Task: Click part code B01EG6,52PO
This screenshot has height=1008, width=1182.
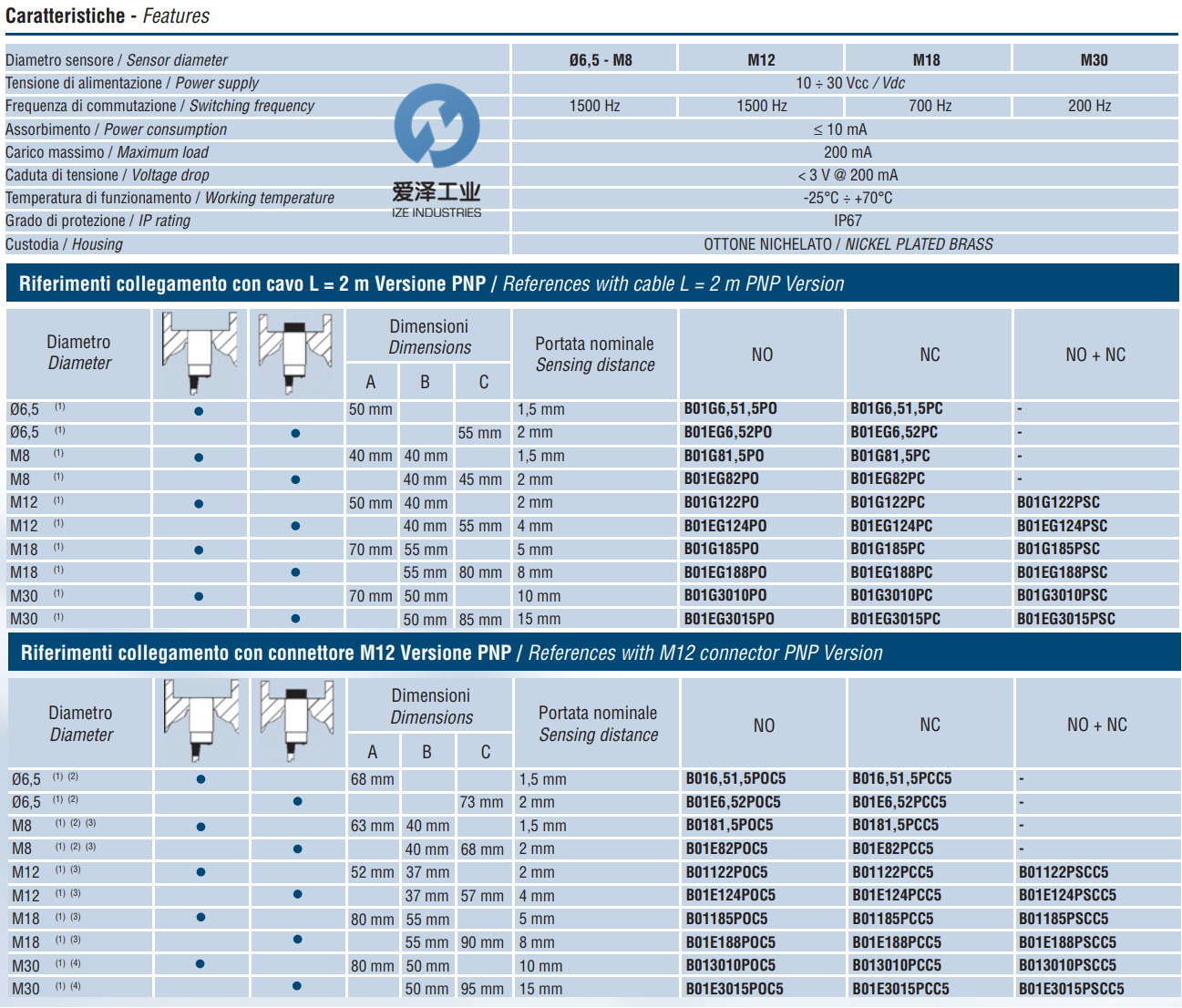Action: tap(727, 432)
